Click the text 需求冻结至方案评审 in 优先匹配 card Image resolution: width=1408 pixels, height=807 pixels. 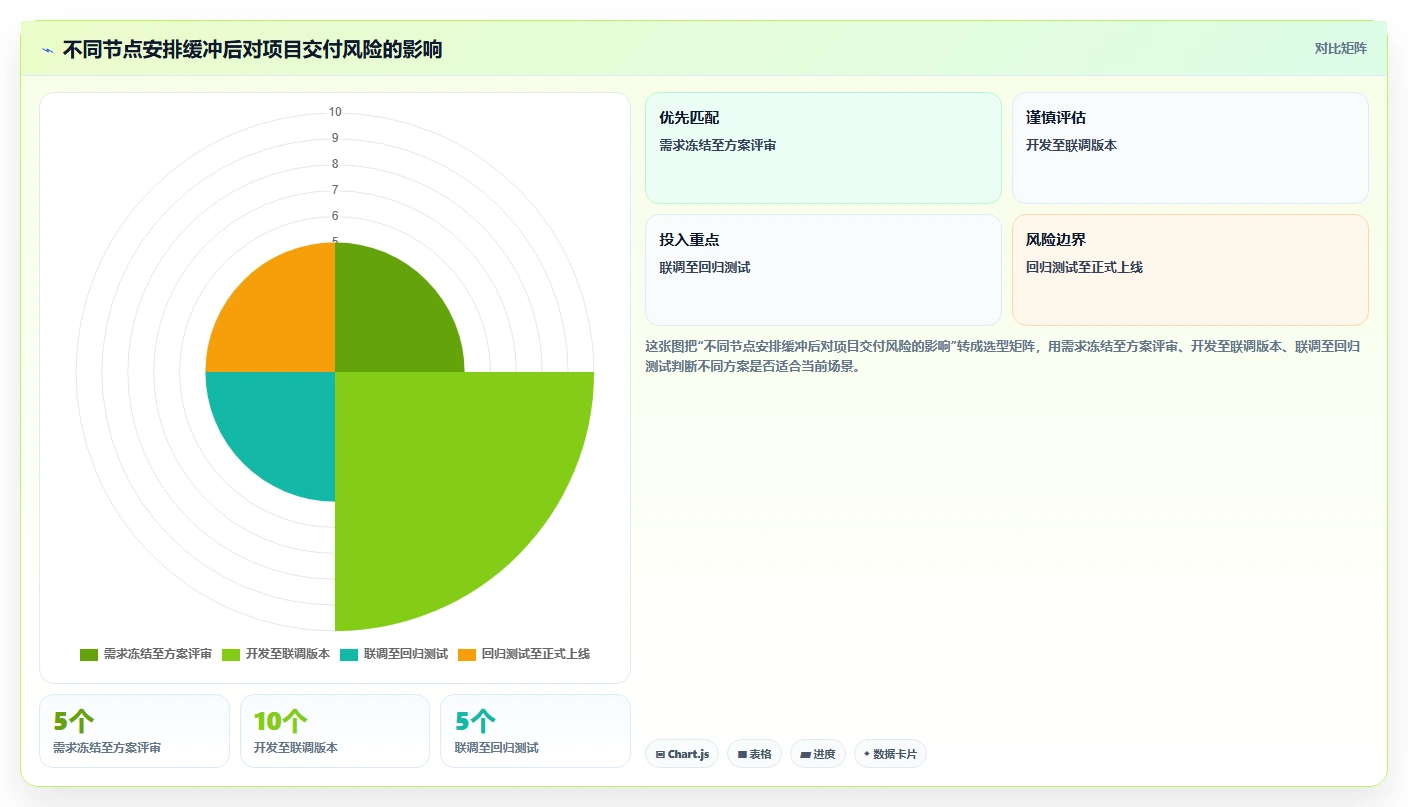[x=718, y=145]
